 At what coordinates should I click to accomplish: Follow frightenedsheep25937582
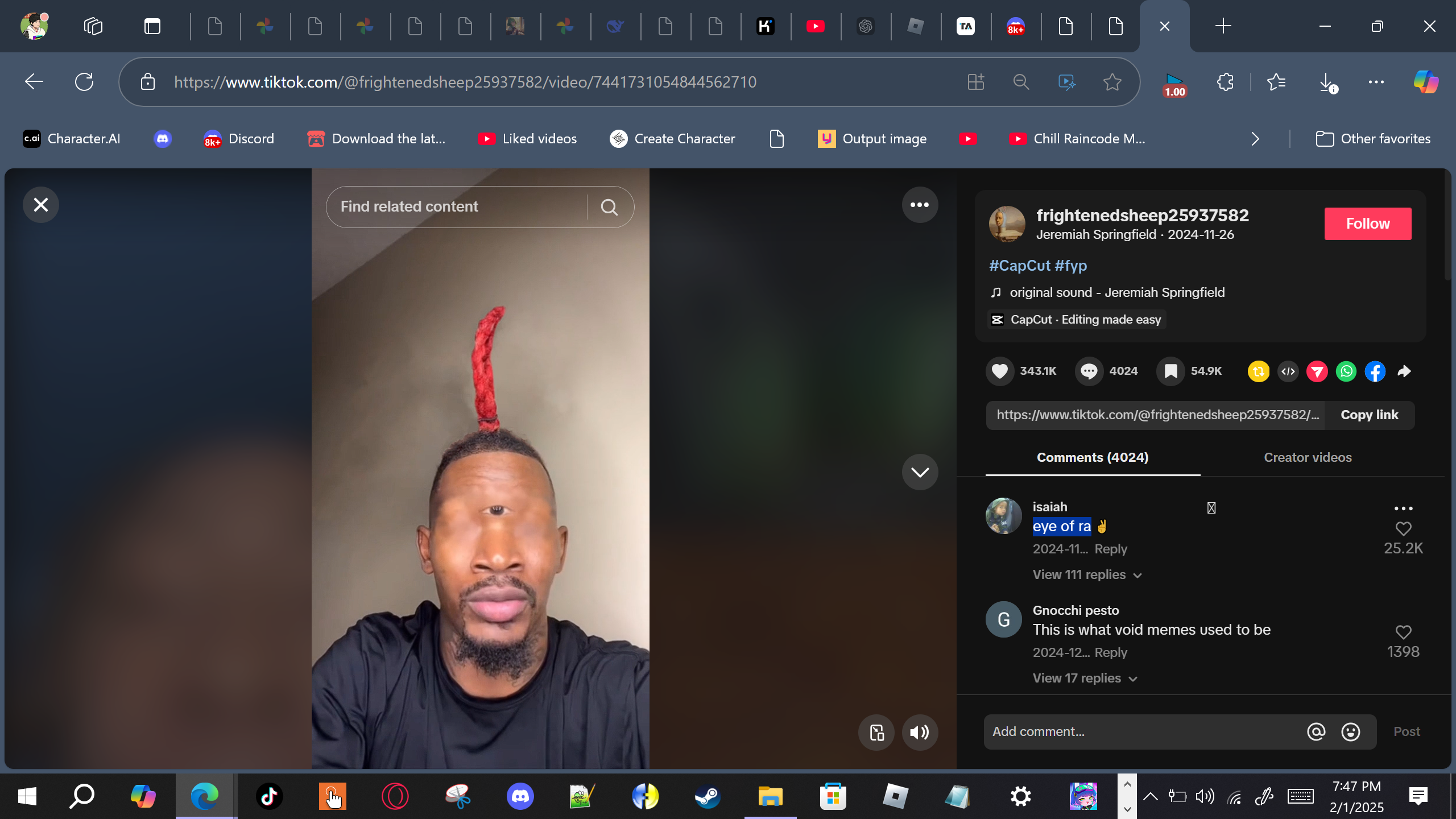[x=1367, y=224]
